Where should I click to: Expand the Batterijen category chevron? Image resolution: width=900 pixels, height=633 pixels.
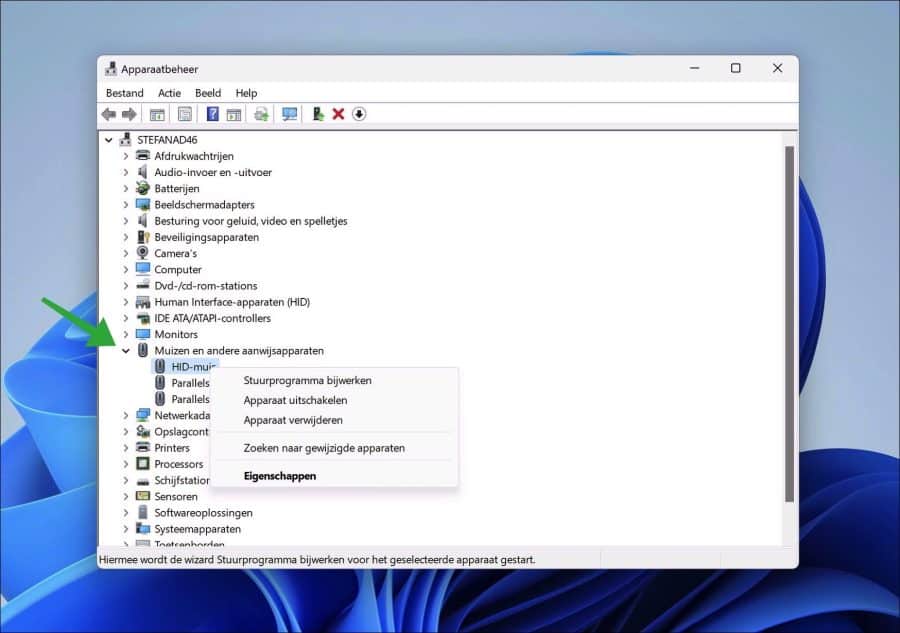(126, 188)
